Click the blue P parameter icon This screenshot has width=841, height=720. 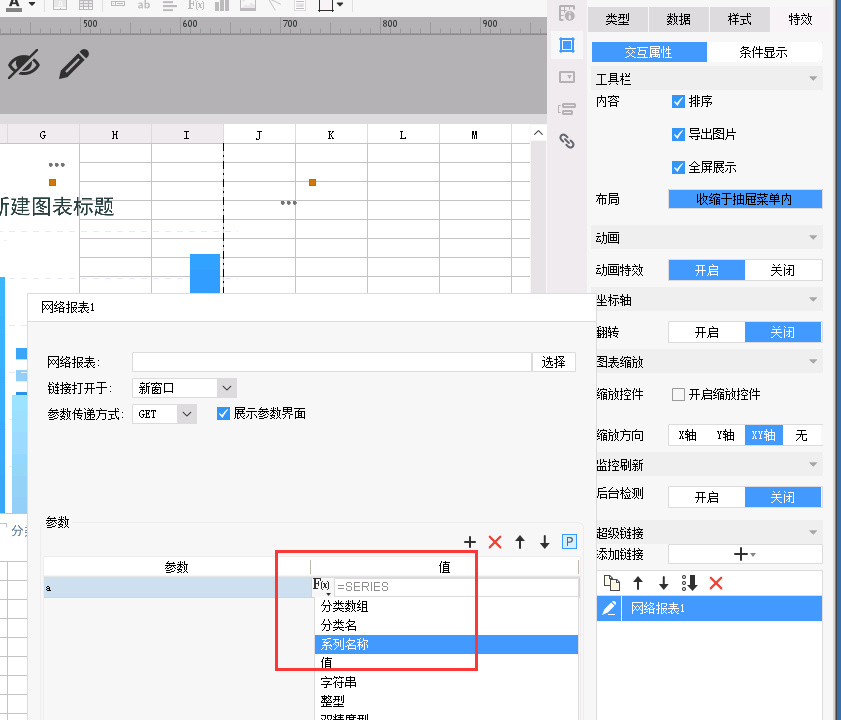coord(569,542)
